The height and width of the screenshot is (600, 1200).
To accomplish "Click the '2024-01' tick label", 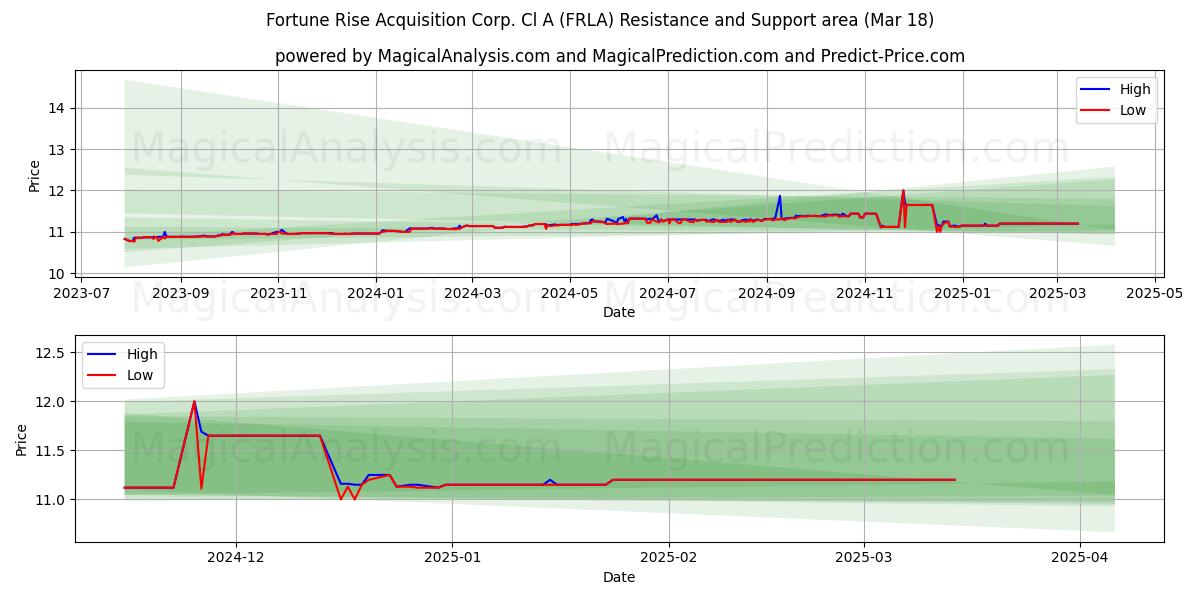I will pyautogui.click(x=376, y=294).
